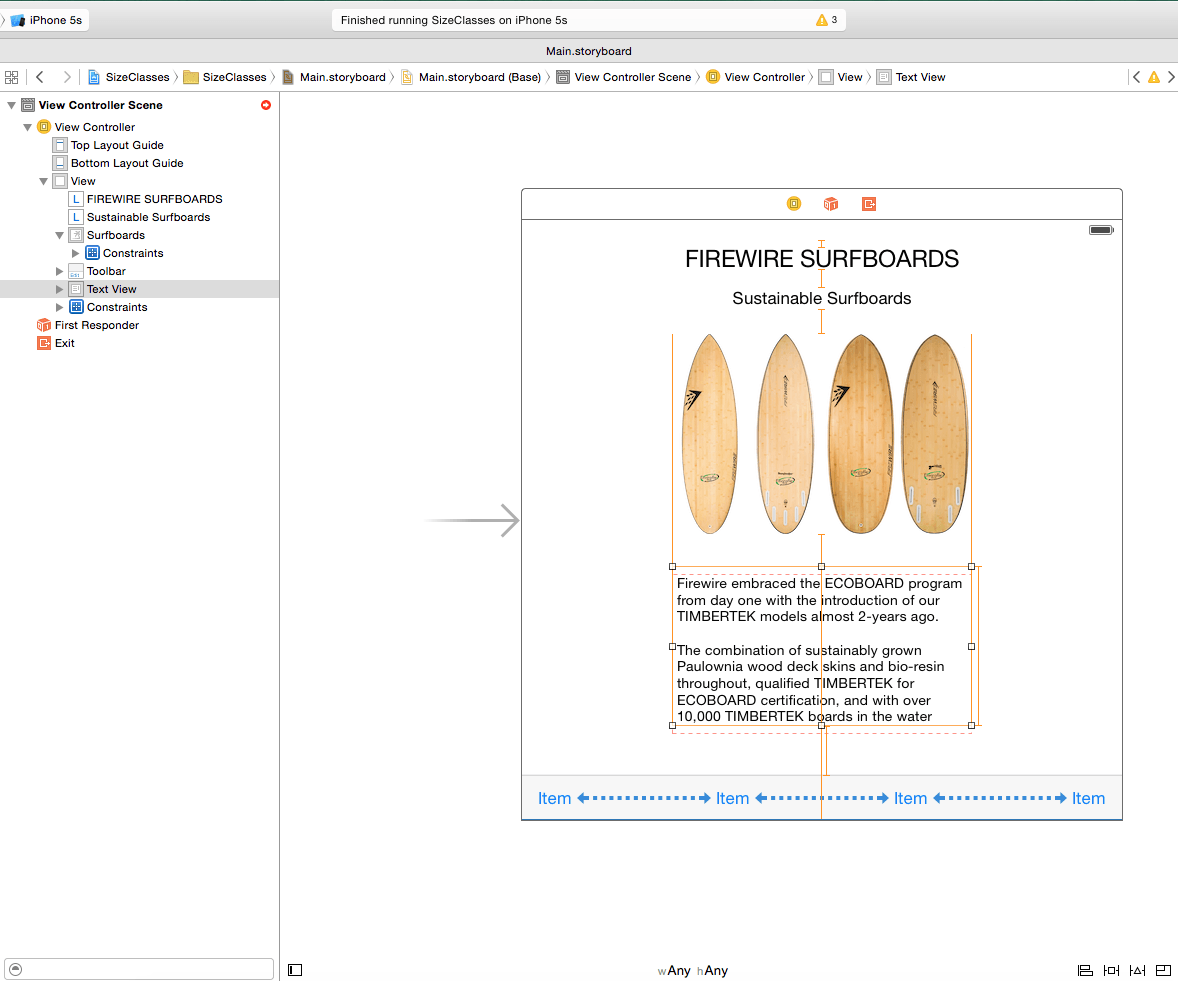Open the Resizing behavior options icon

1163,970
